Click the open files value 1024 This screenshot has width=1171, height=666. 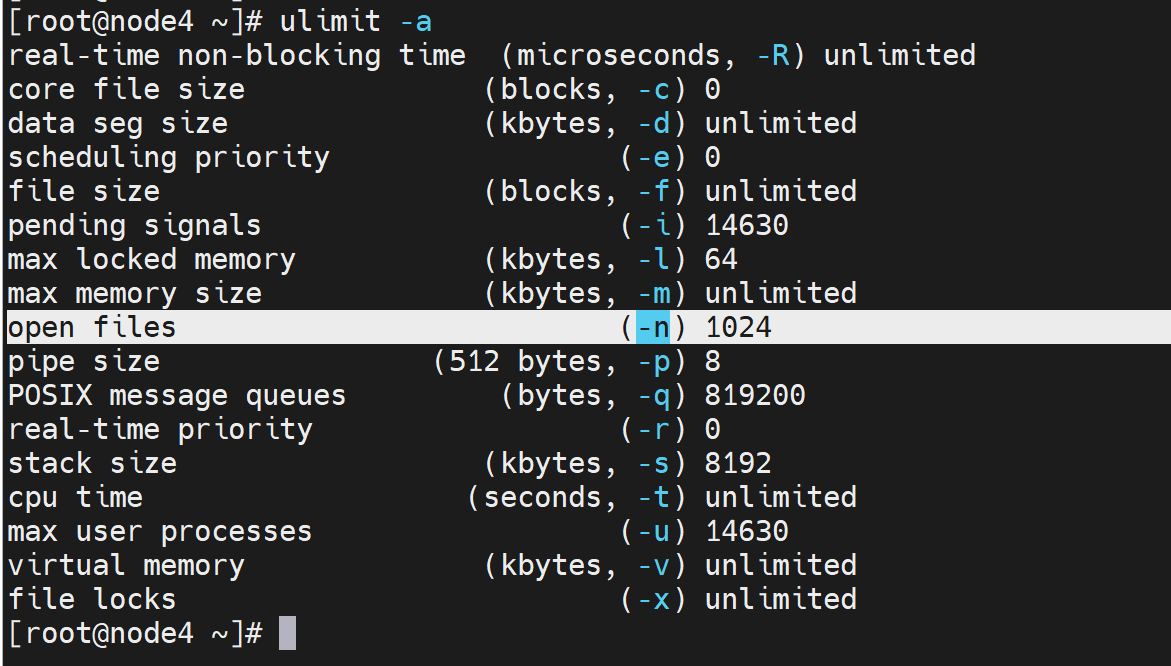(738, 327)
